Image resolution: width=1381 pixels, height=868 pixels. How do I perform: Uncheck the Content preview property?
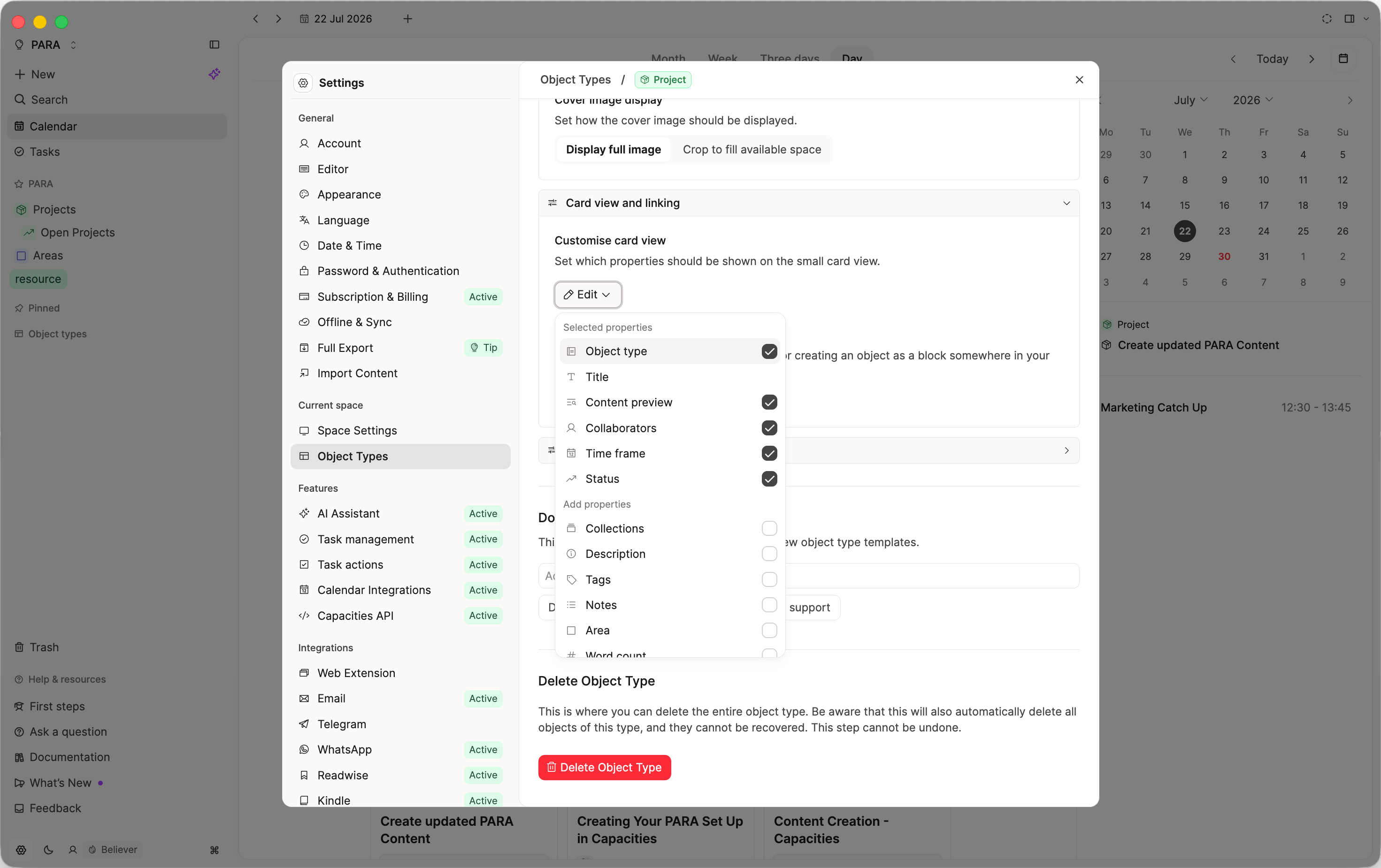coord(769,402)
